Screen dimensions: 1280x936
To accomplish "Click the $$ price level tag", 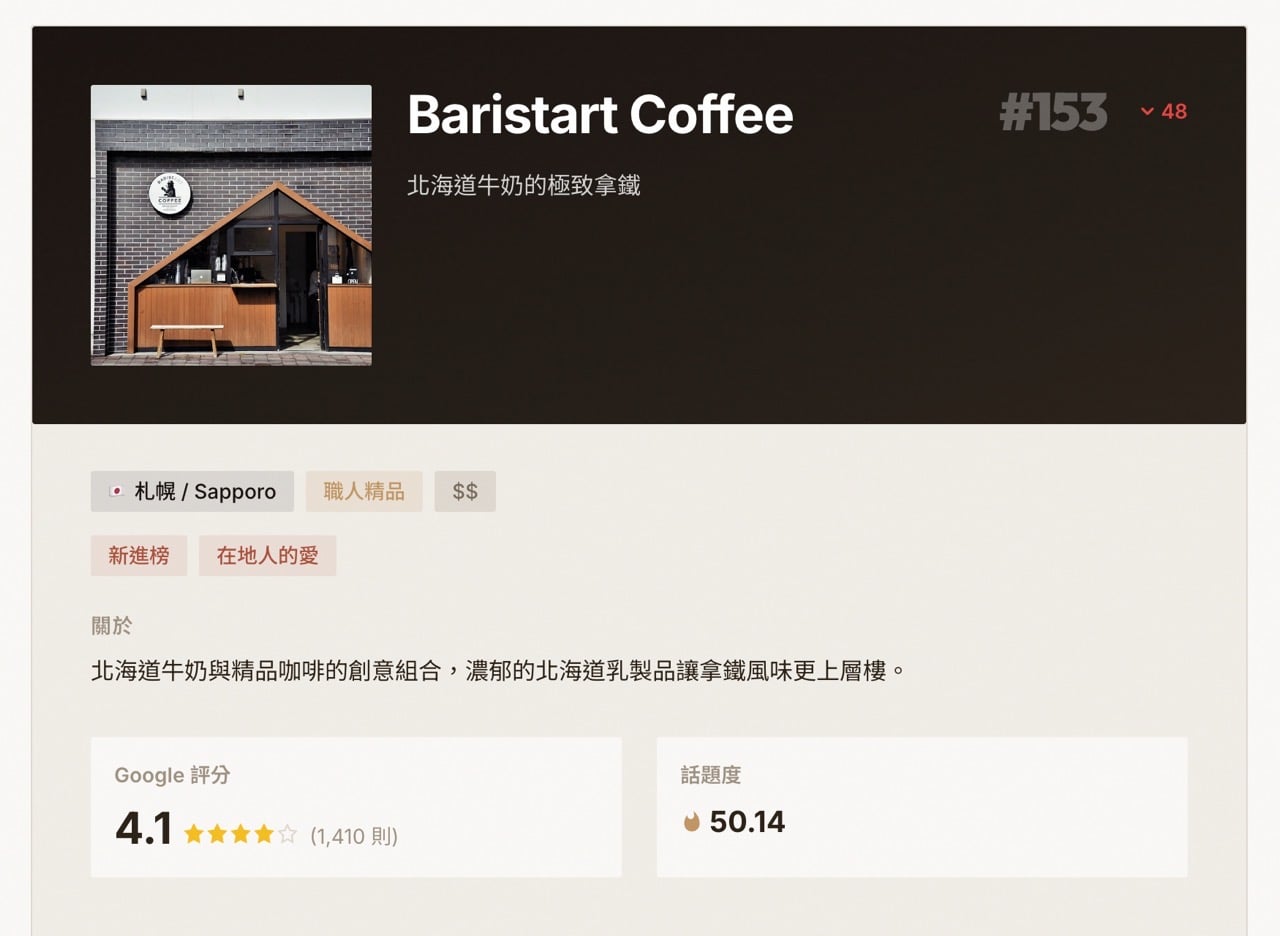I will pyautogui.click(x=465, y=492).
